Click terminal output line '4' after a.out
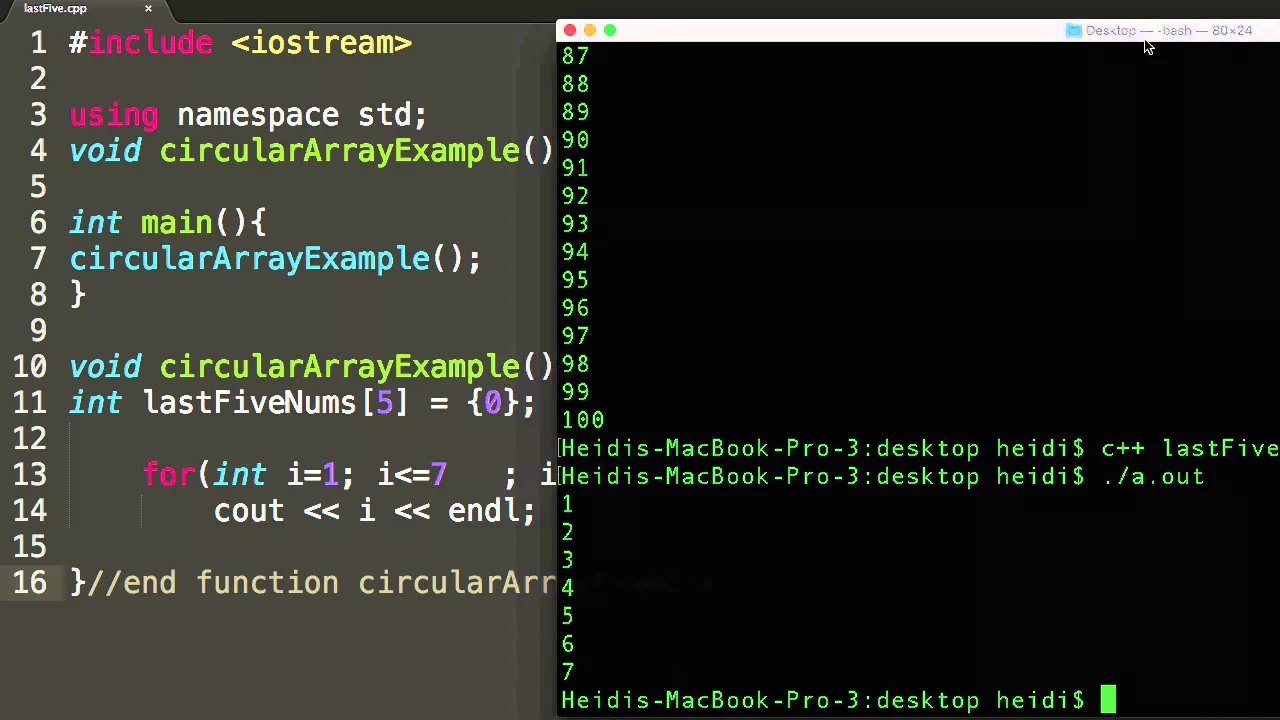Image resolution: width=1280 pixels, height=720 pixels. coord(567,589)
